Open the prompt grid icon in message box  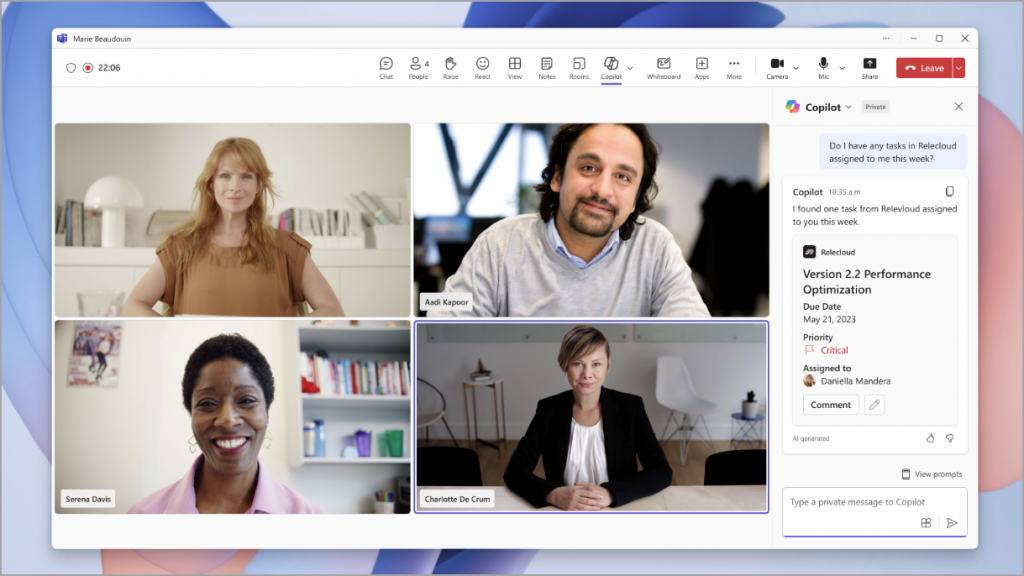click(925, 522)
